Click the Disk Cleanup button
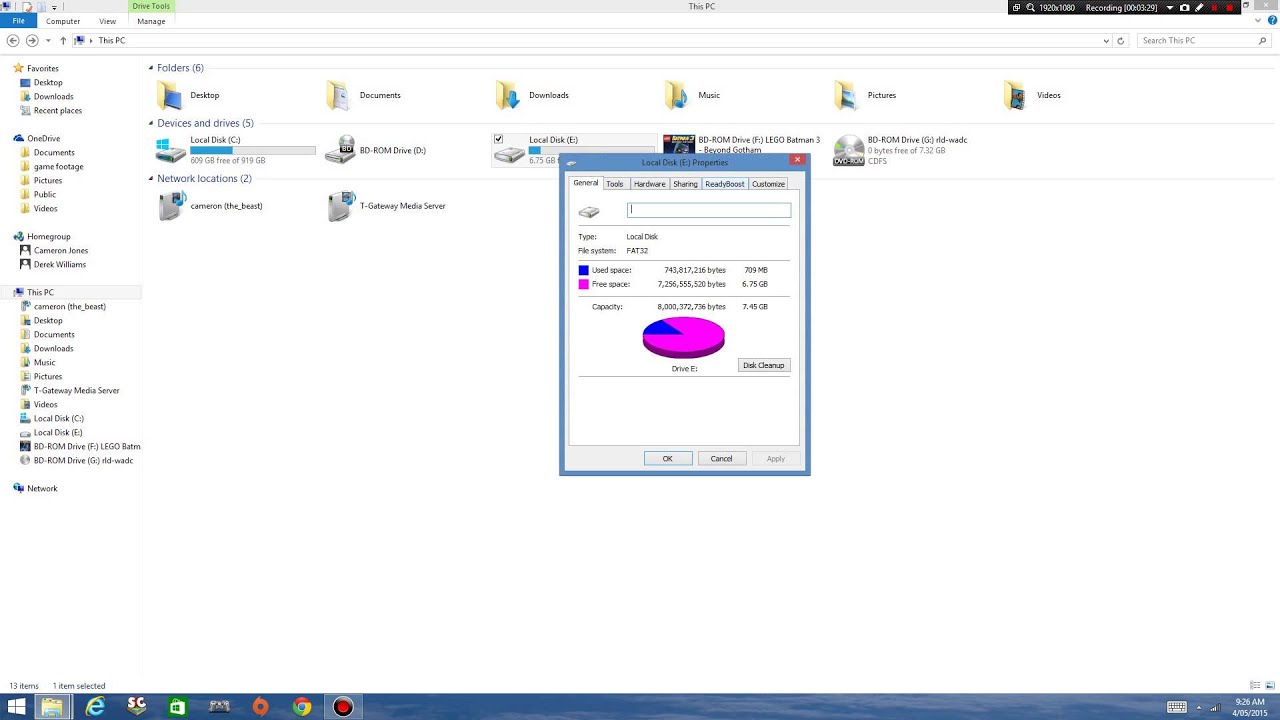 [764, 365]
